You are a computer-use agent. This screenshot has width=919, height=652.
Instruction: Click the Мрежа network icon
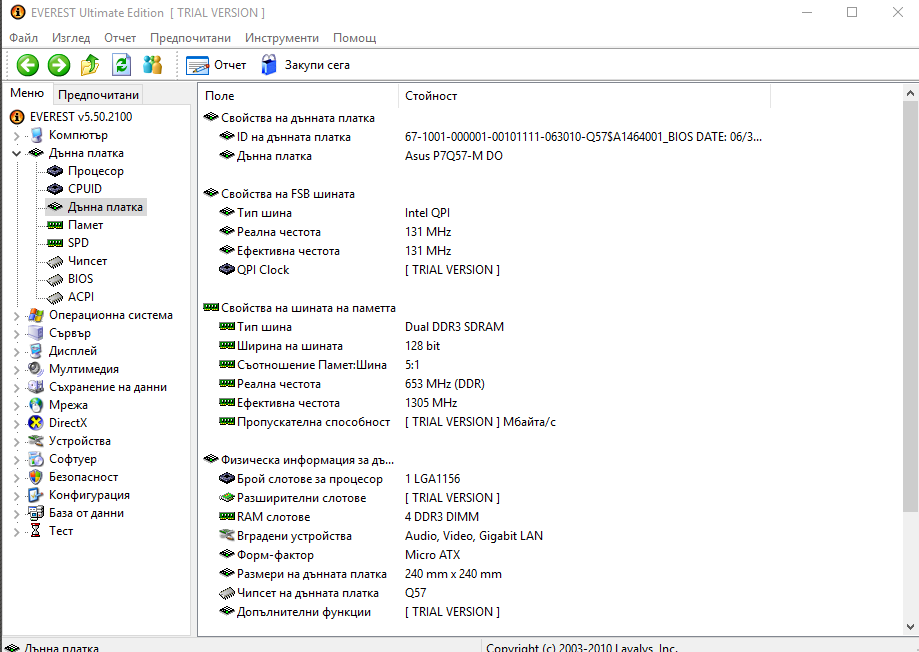(x=36, y=405)
